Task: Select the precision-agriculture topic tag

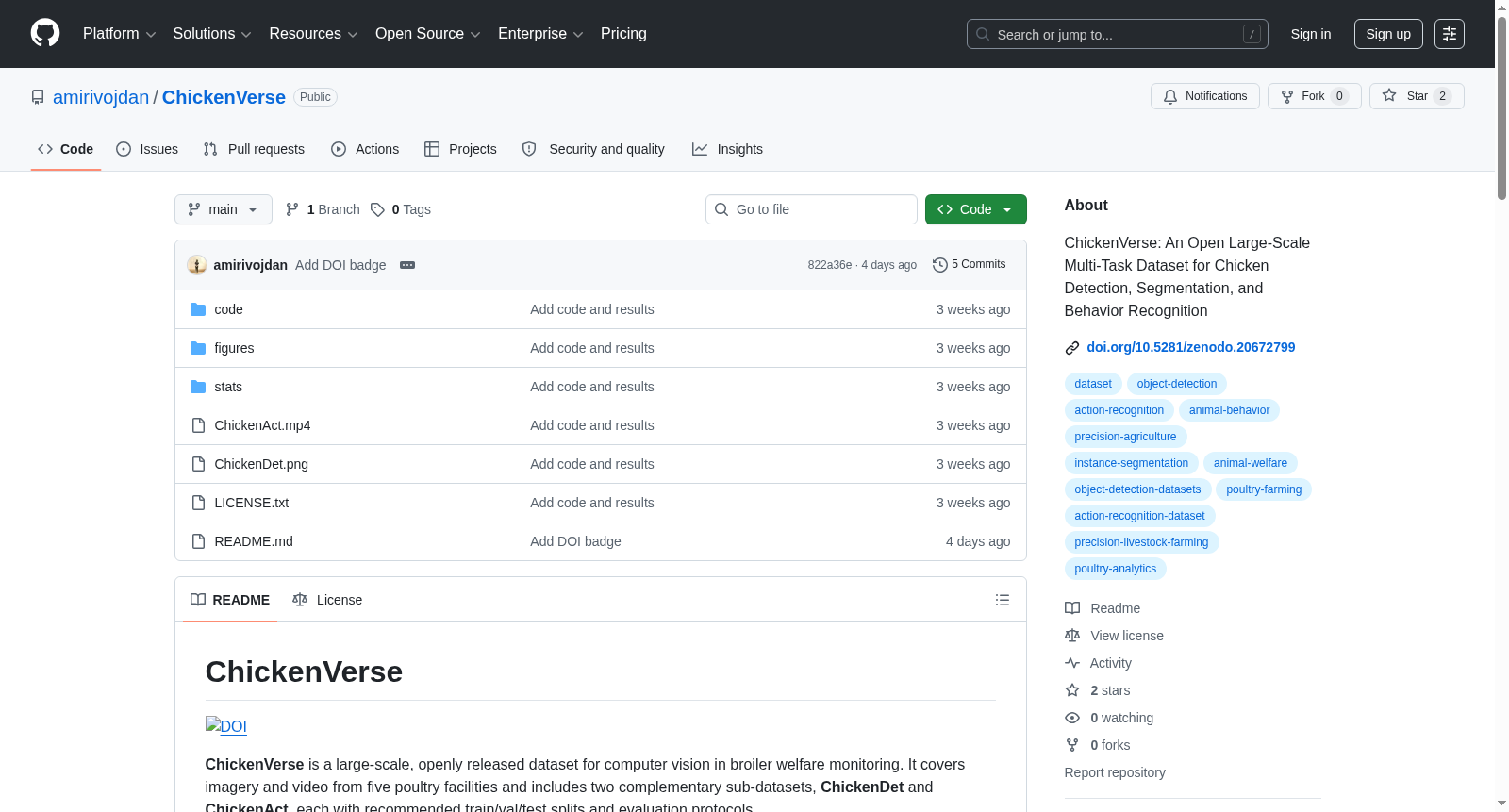Action: pos(1125,437)
